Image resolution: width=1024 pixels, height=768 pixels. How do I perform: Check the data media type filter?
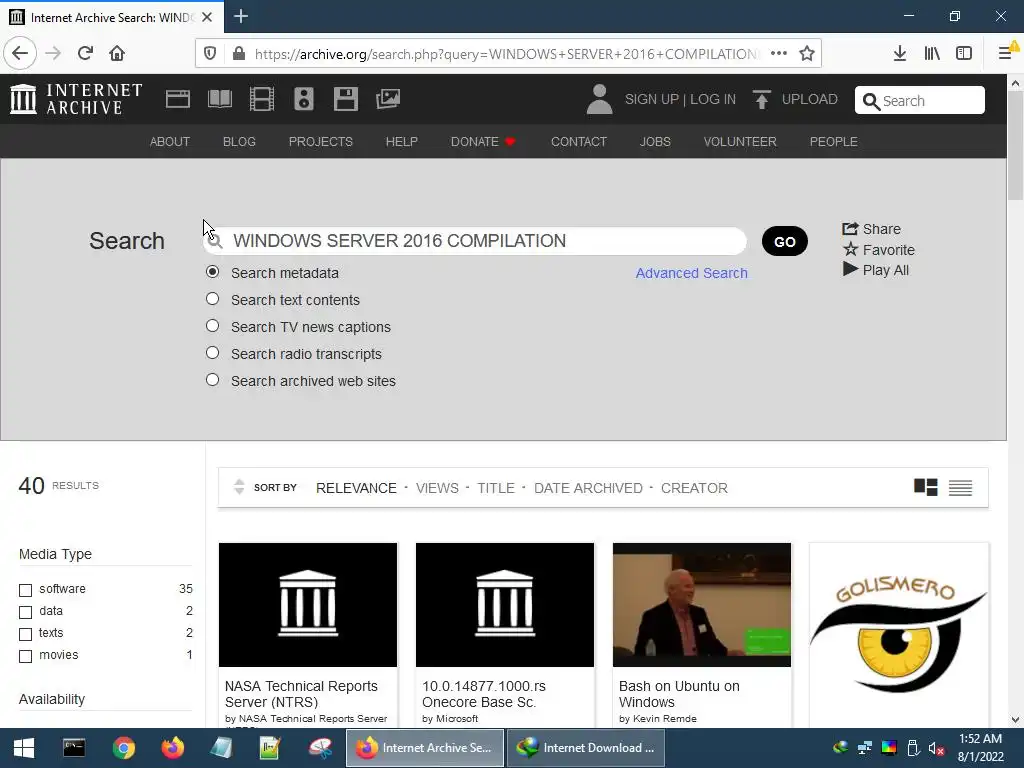pos(25,612)
